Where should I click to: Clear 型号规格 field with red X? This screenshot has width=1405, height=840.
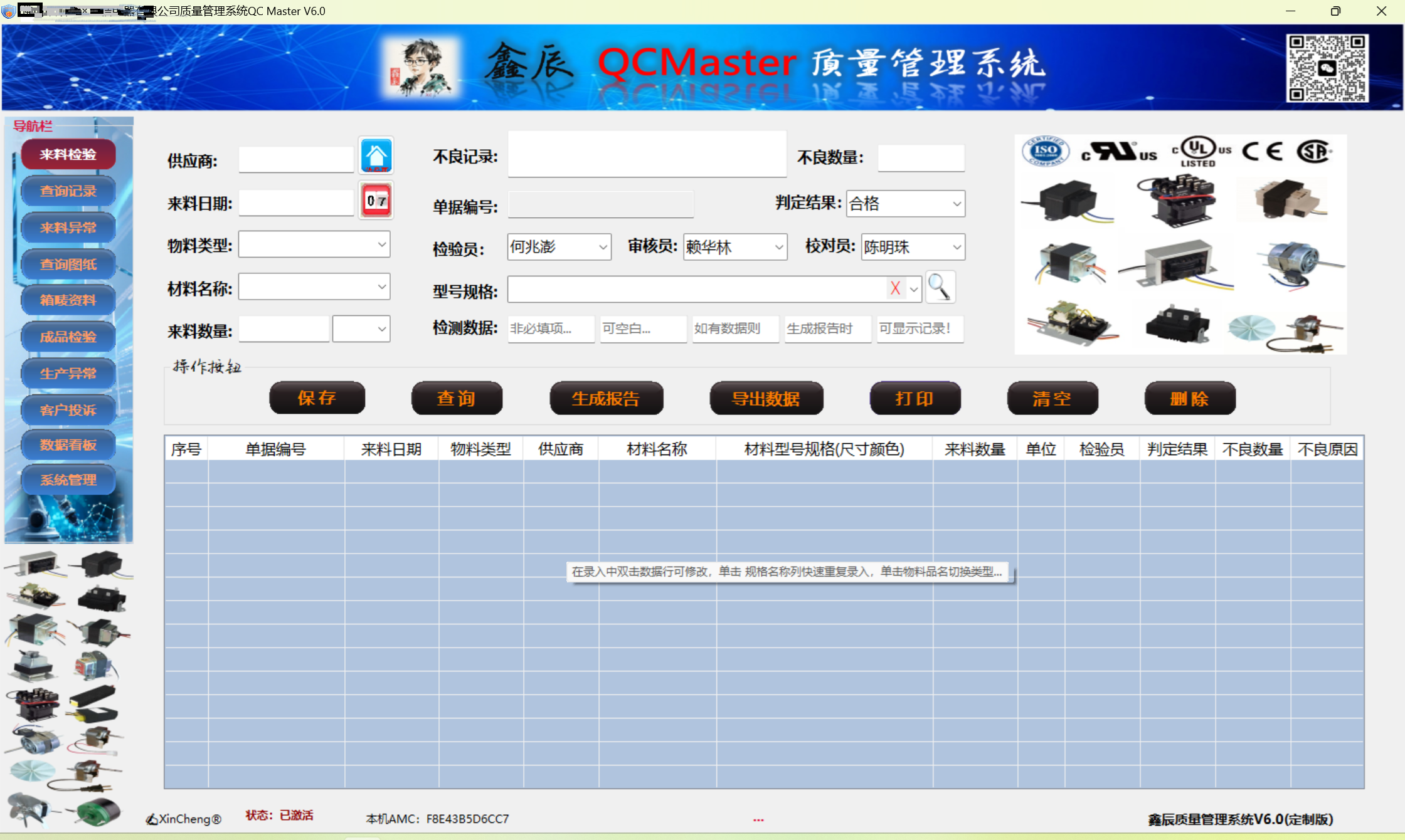click(895, 288)
